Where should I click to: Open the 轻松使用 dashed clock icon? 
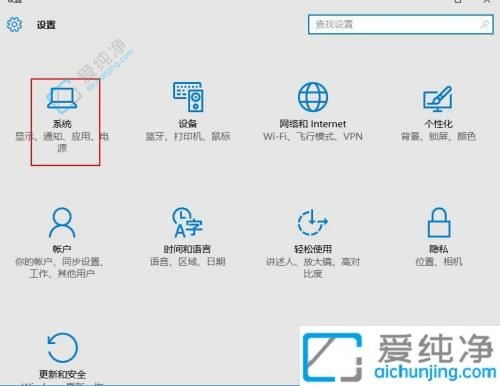[x=313, y=222]
